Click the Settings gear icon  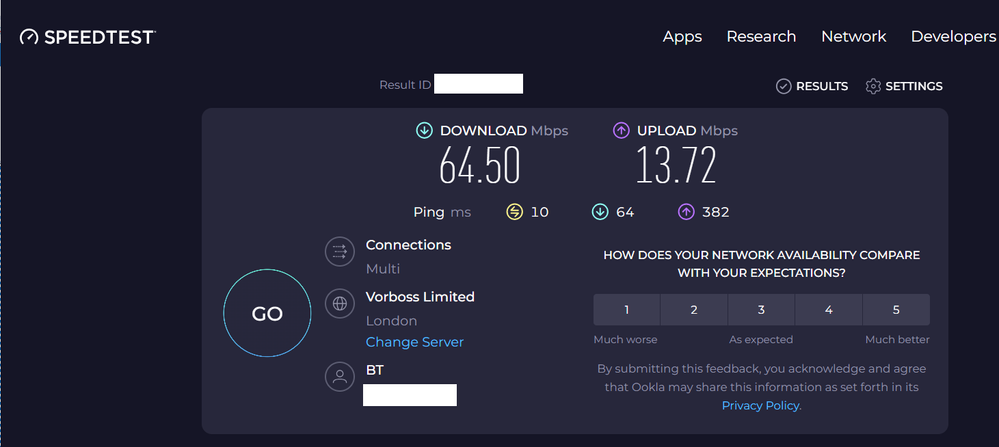coord(873,86)
